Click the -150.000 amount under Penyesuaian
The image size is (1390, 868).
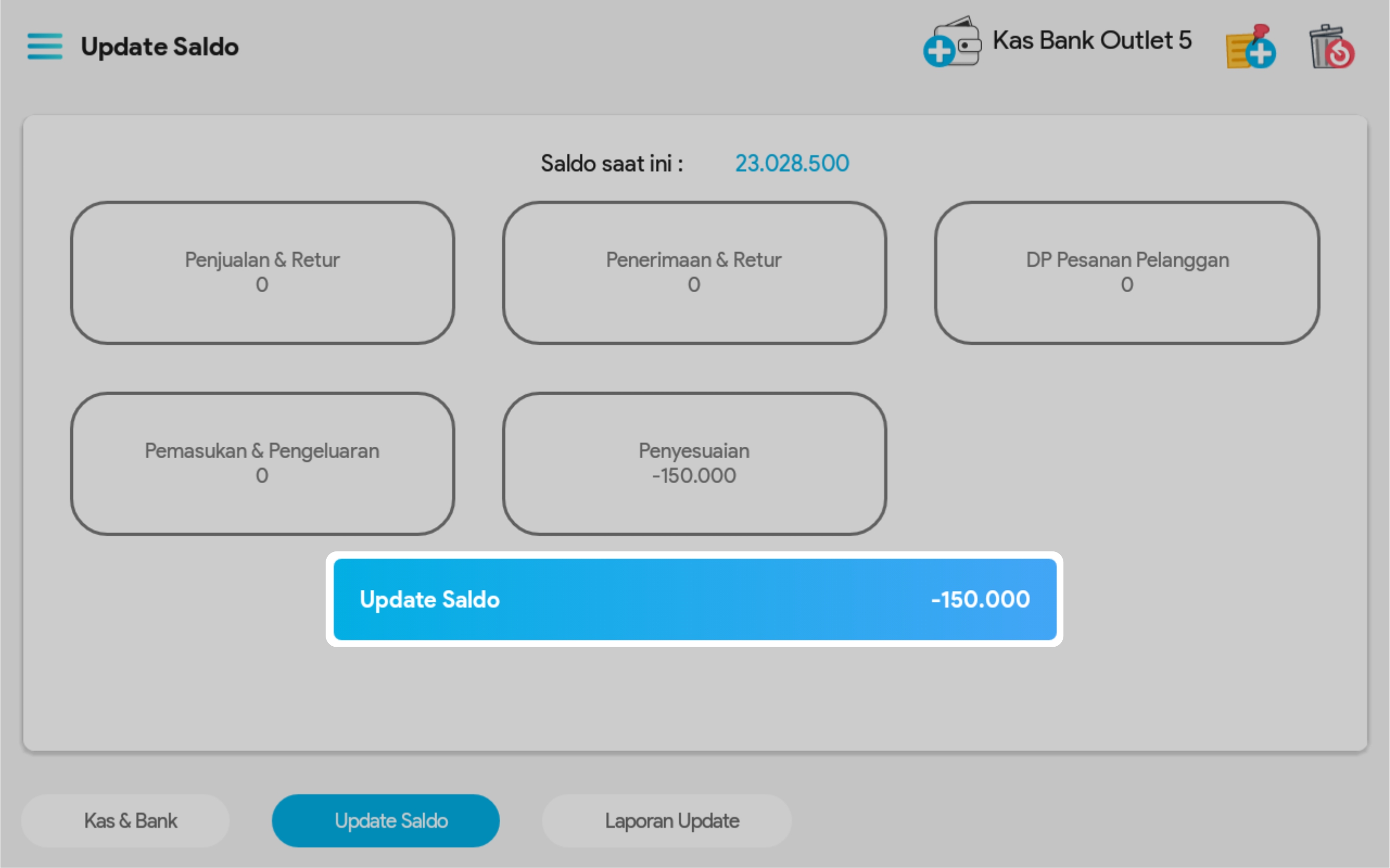tap(694, 476)
